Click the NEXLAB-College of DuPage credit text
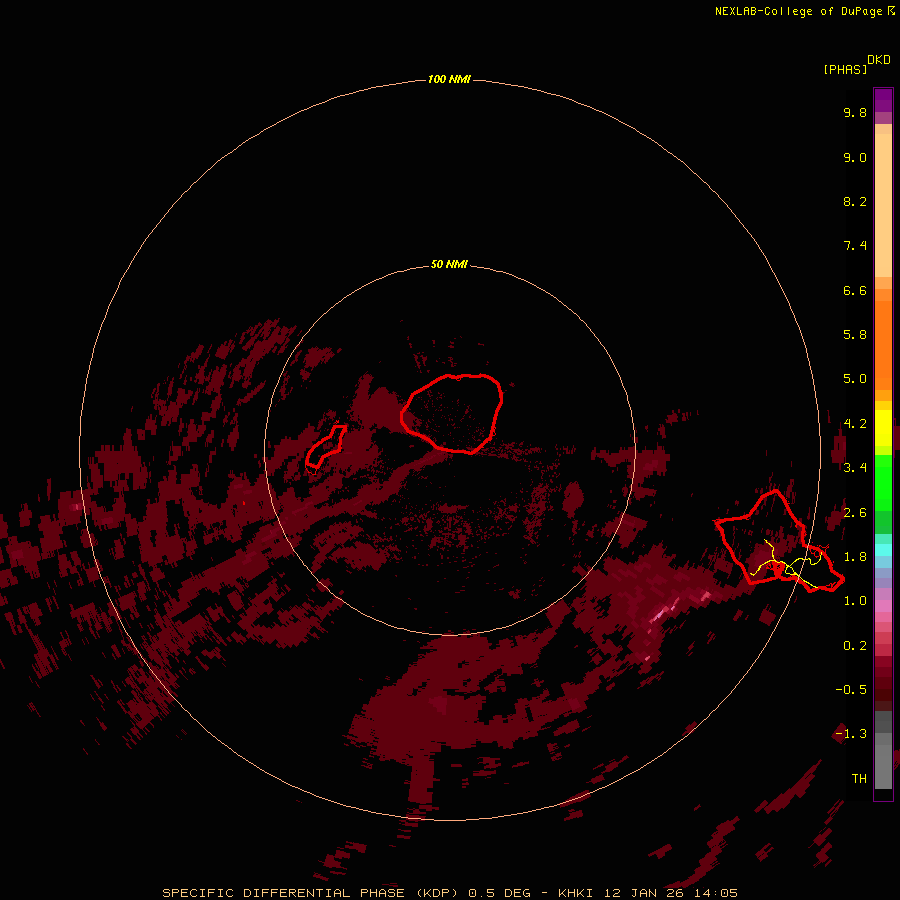900x900 pixels. coord(804,11)
